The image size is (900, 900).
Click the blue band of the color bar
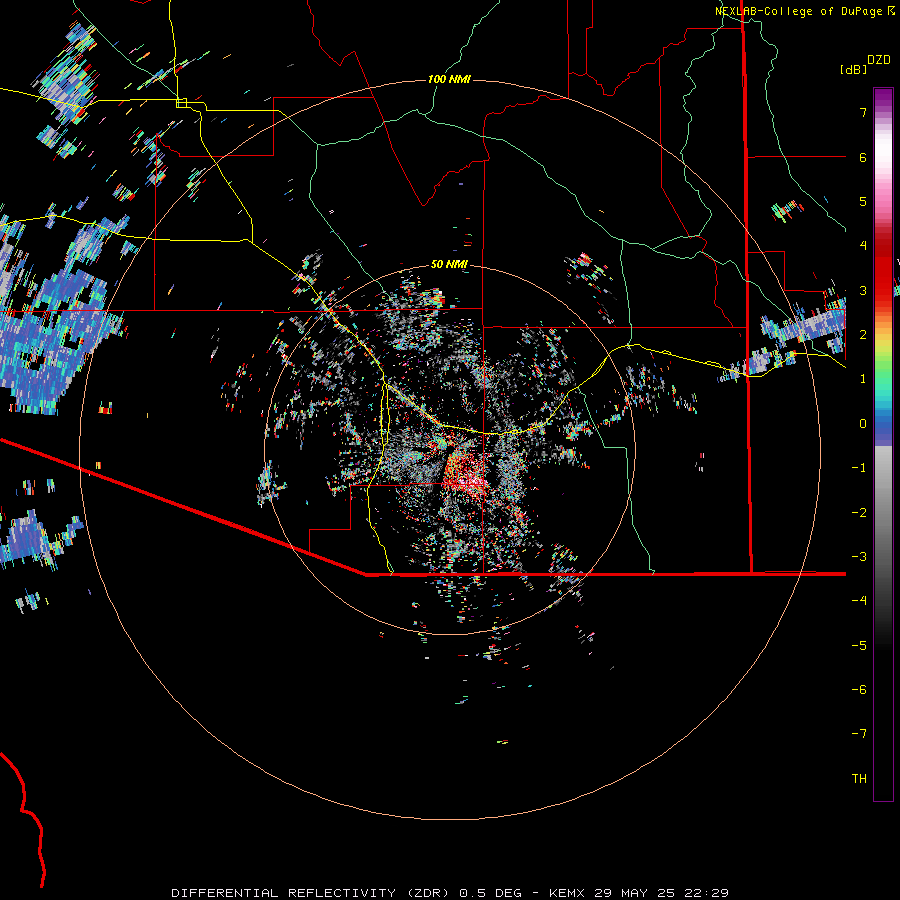(x=883, y=428)
